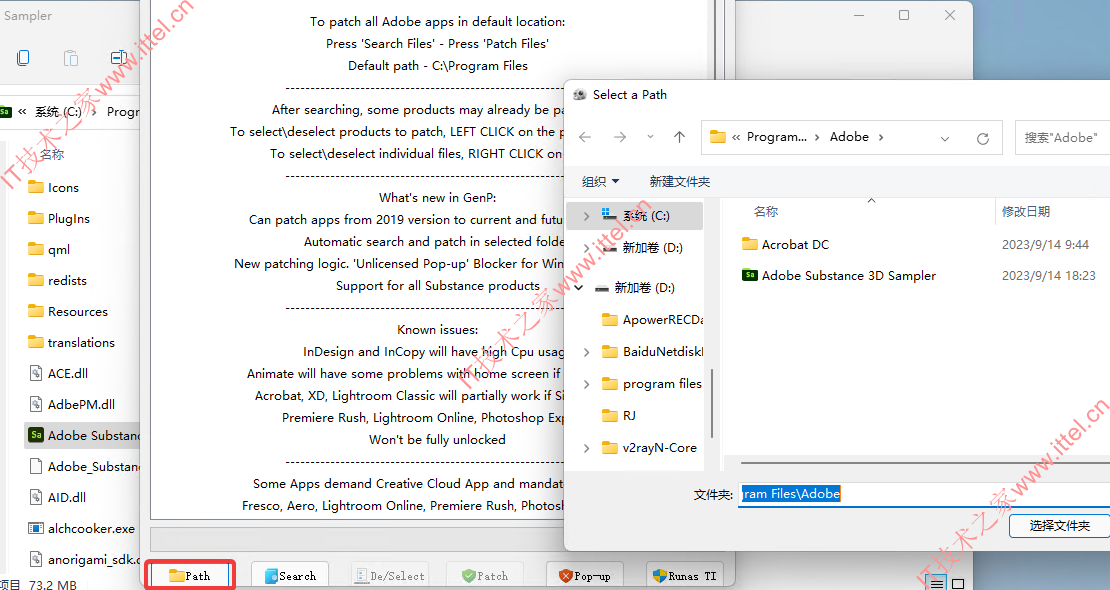Click the folder icon in dialog address bar
This screenshot has height=590, width=1110.
pos(718,137)
